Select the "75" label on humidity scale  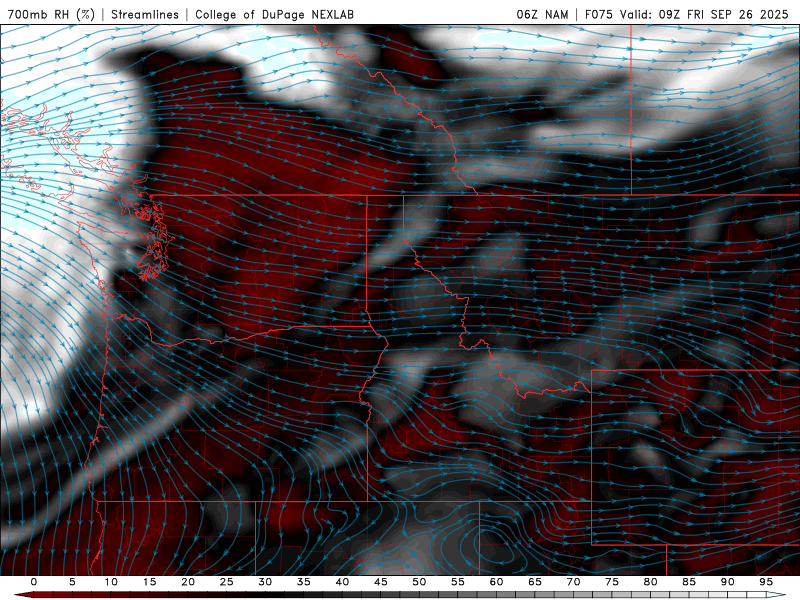tap(612, 582)
